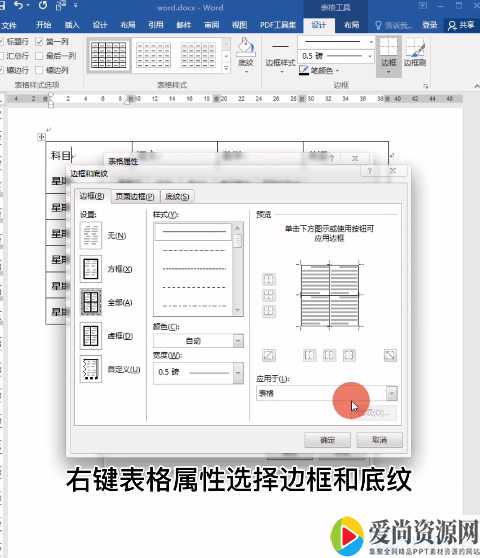Click the Tell Me lightbulb search icon
Viewport: 480px width, 558px height.
[x=379, y=25]
